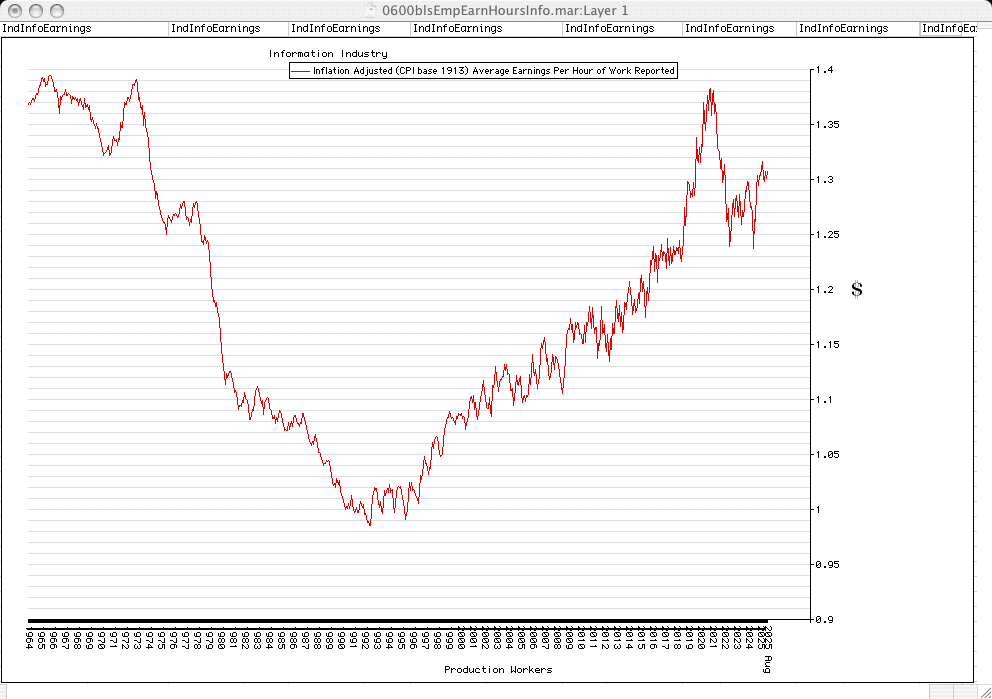Zoom the window with the third title-bar button
This screenshot has height=699, width=992.
click(x=56, y=10)
